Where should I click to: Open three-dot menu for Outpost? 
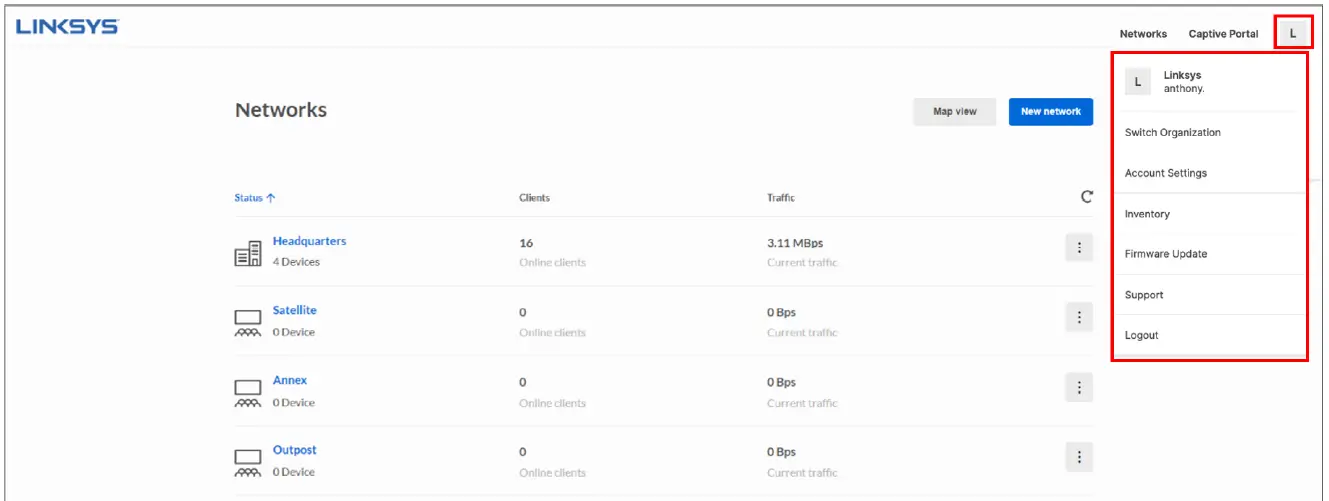(1079, 457)
